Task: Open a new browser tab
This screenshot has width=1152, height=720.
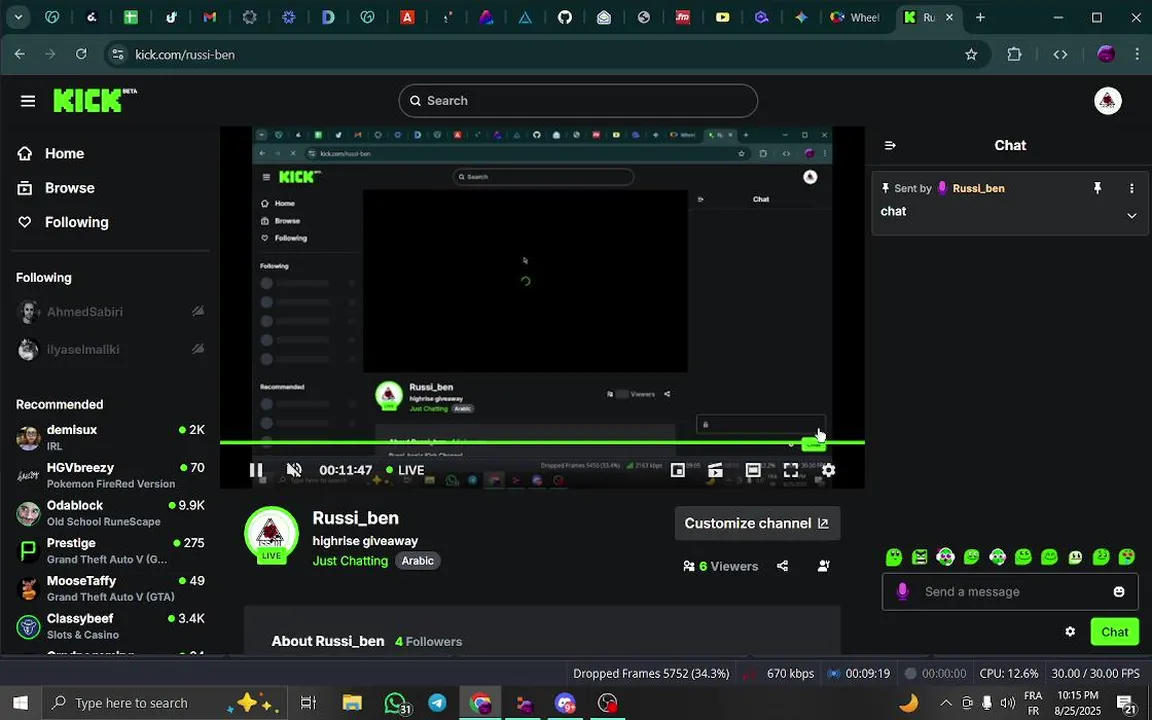Action: pos(980,18)
